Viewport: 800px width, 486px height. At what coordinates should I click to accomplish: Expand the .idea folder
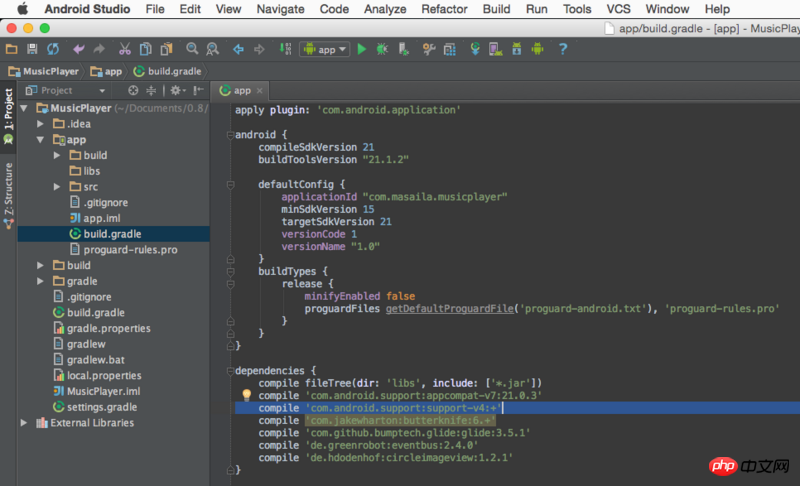pos(40,124)
